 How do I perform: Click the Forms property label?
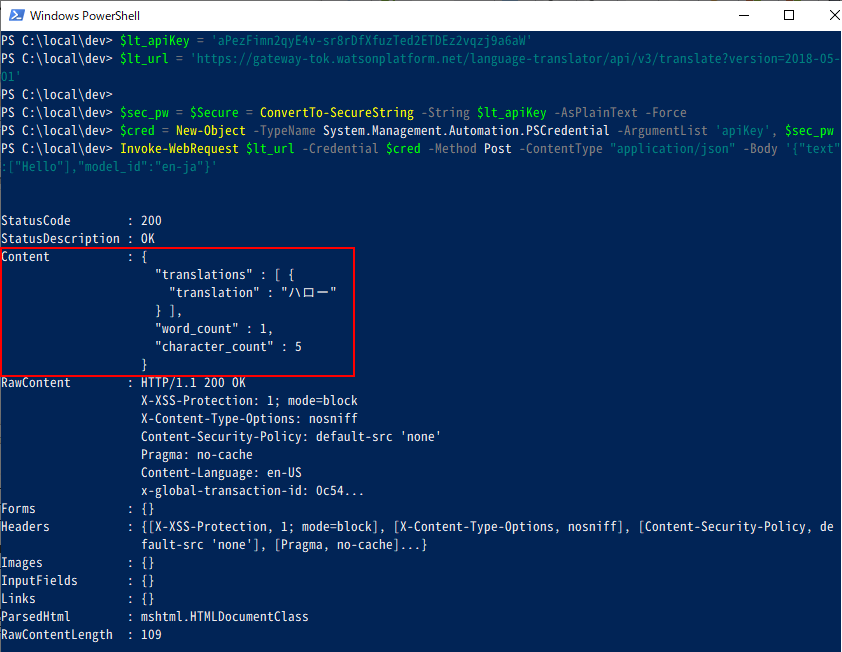18,509
